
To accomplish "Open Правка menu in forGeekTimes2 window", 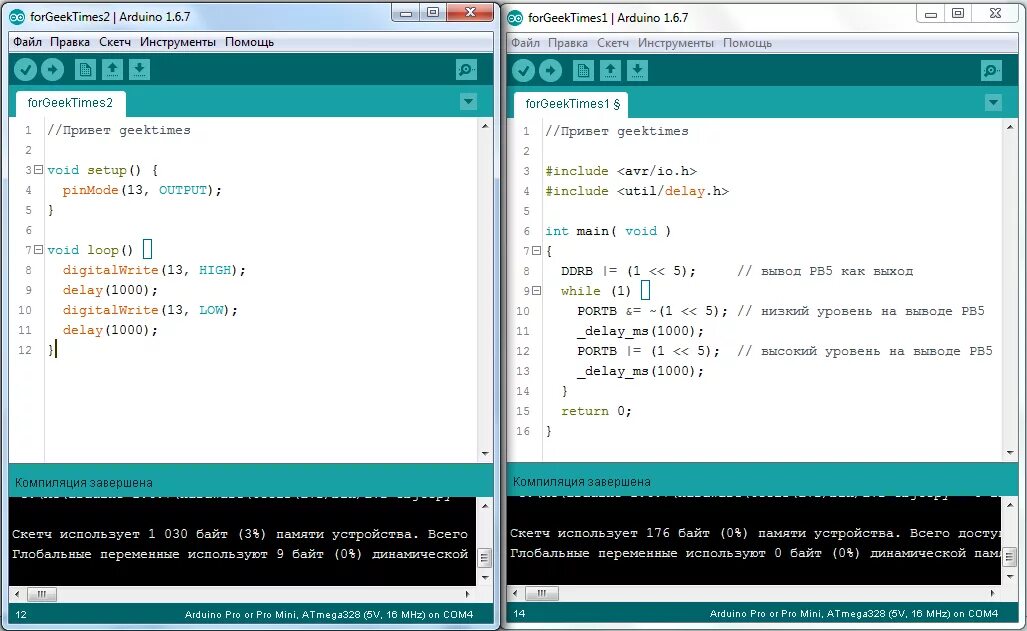I will click(69, 42).
